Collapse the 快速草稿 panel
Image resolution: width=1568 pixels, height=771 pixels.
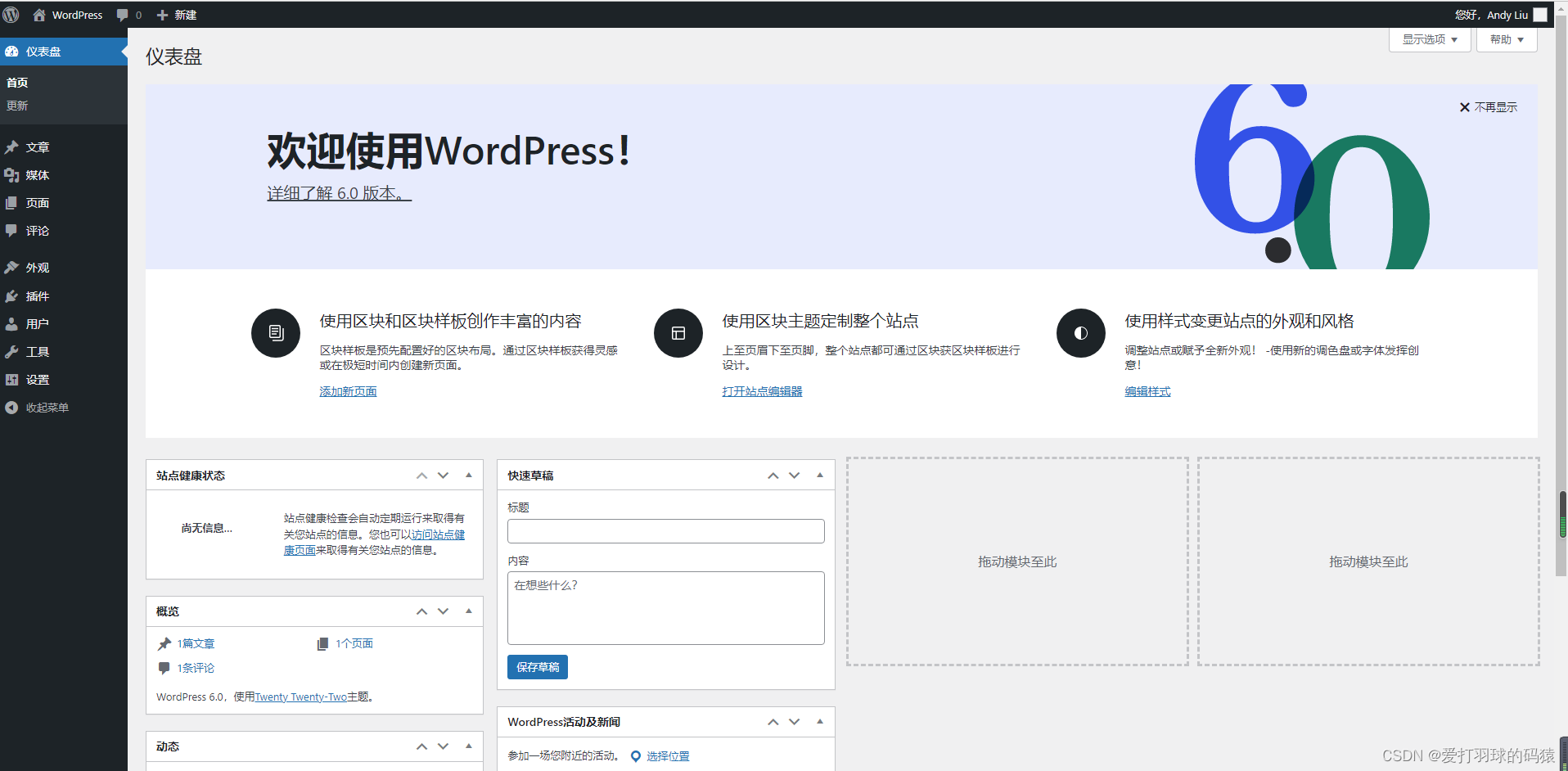pyautogui.click(x=820, y=476)
